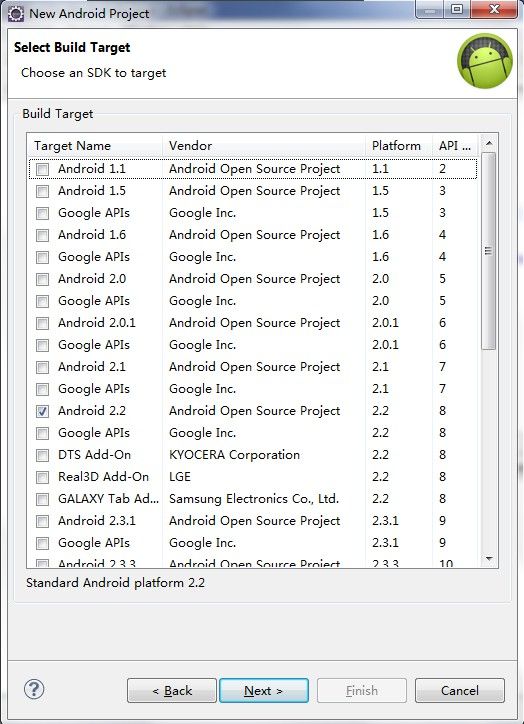The height and width of the screenshot is (724, 524).
Task: Select the Android 2.1 row
Action: point(253,367)
